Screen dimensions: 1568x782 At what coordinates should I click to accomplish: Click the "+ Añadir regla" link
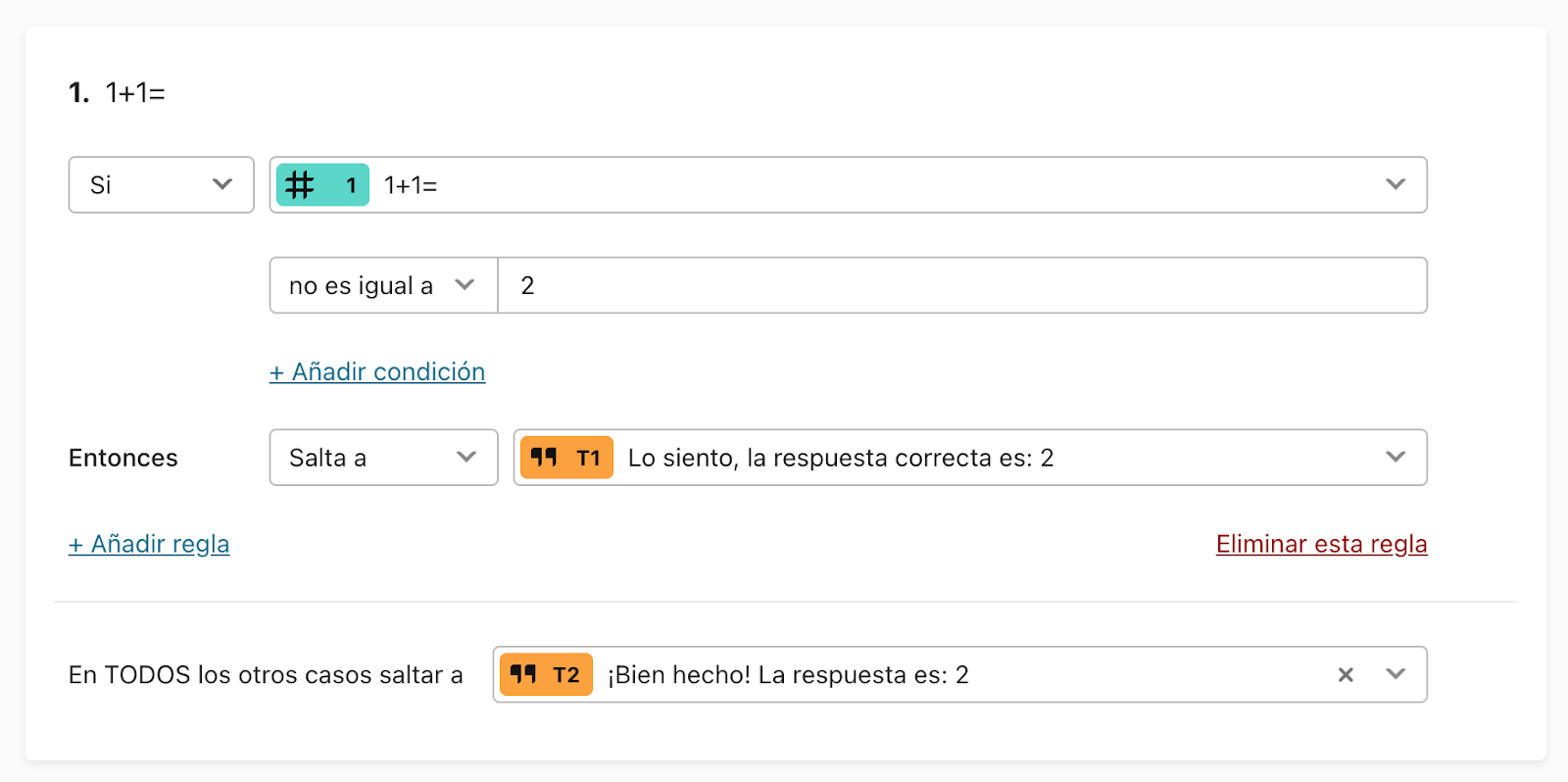tap(148, 544)
